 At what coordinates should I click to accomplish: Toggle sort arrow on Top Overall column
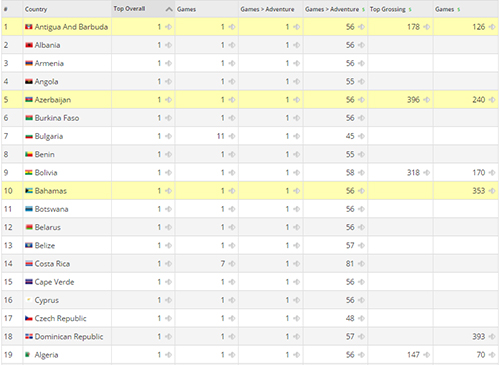169,9
